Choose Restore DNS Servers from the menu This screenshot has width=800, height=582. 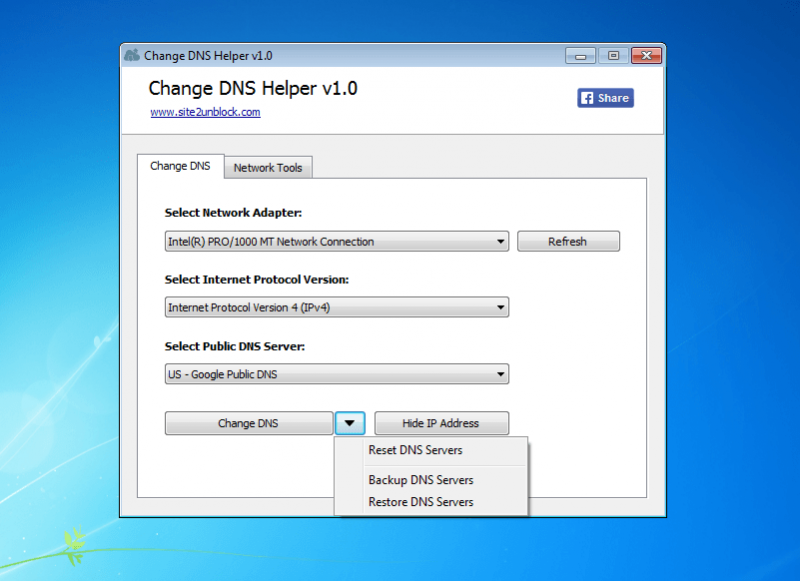(x=420, y=502)
